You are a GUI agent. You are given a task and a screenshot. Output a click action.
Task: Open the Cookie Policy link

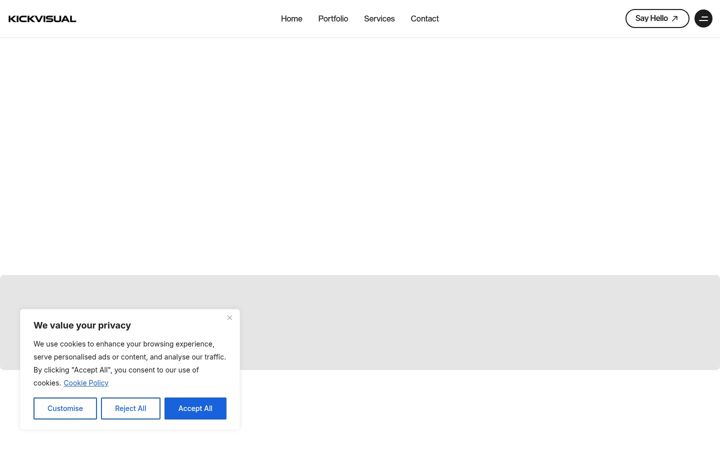coord(86,383)
